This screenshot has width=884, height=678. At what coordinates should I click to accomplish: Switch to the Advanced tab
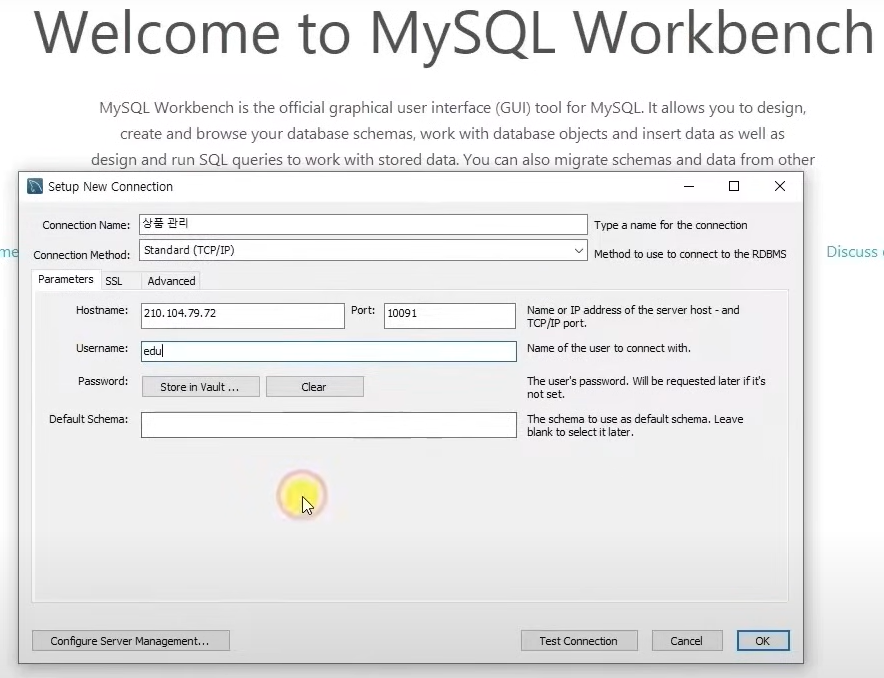pos(171,281)
